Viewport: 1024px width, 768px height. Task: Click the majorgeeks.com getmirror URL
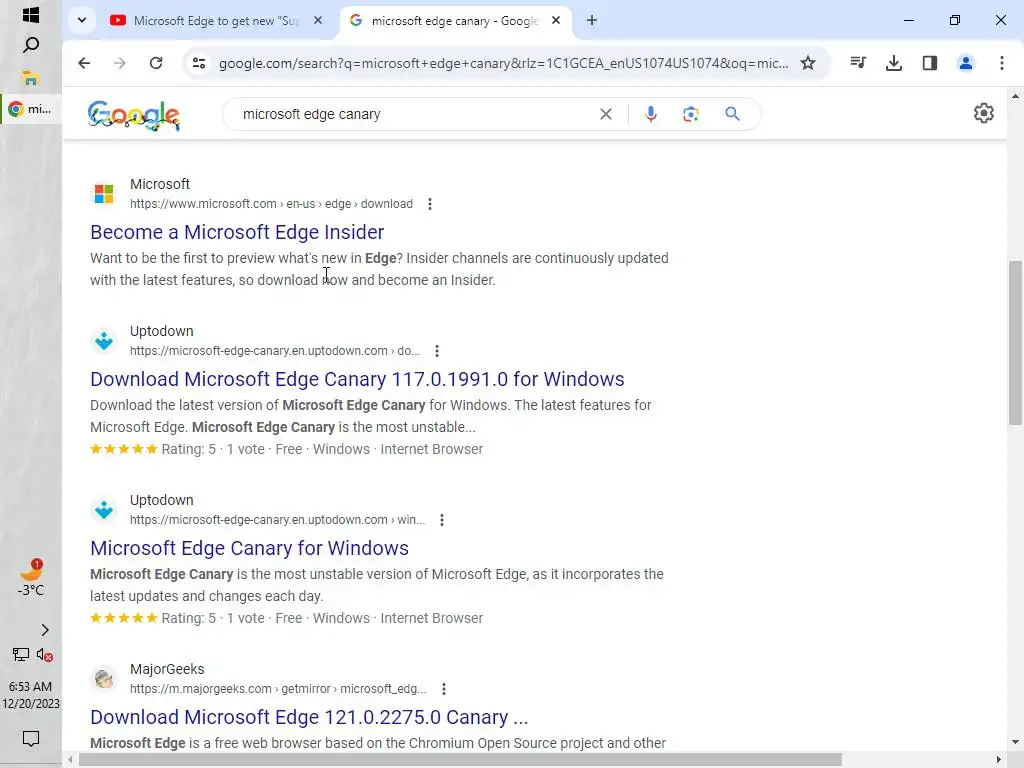(x=278, y=689)
